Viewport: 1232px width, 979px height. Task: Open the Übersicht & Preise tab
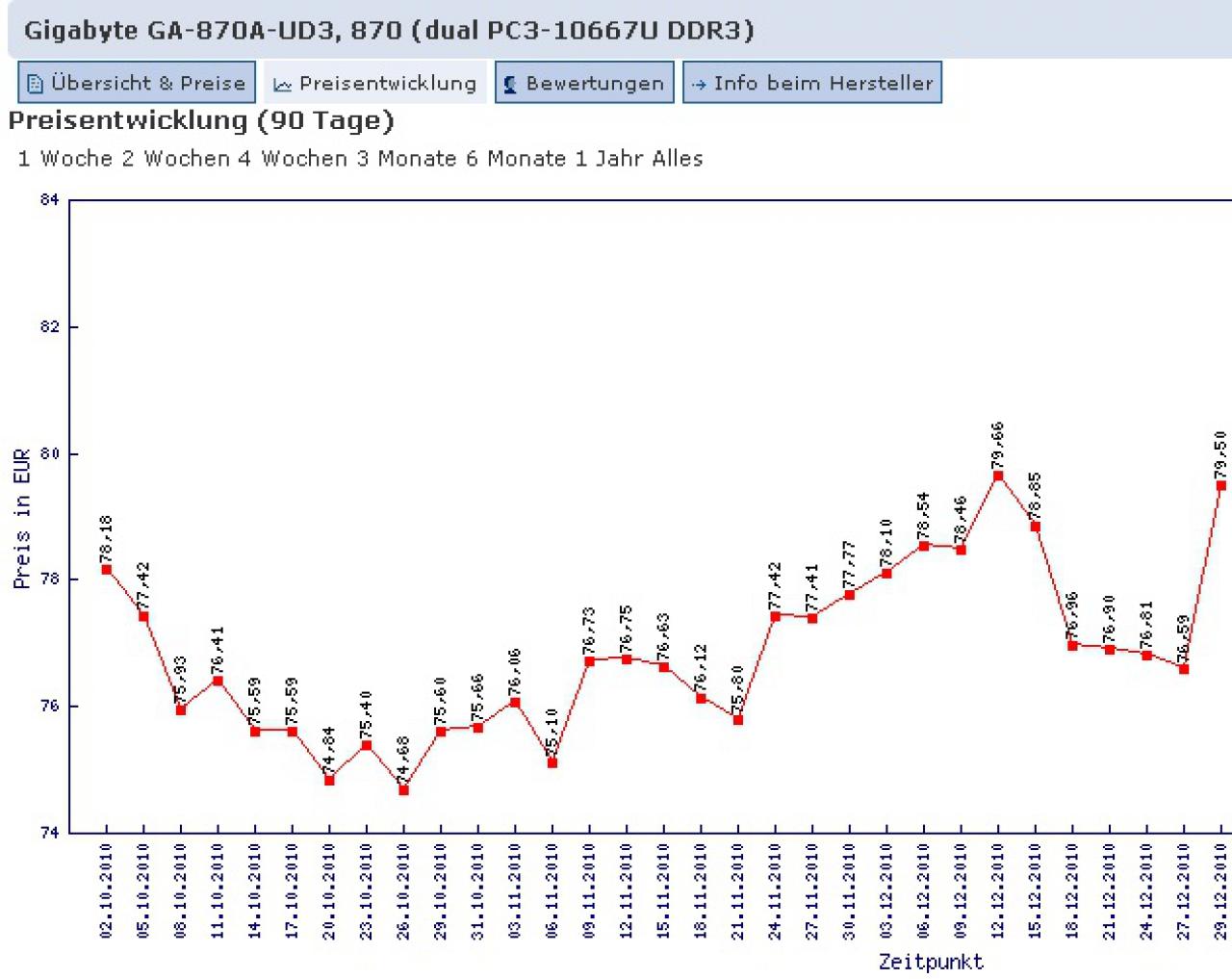(x=137, y=83)
